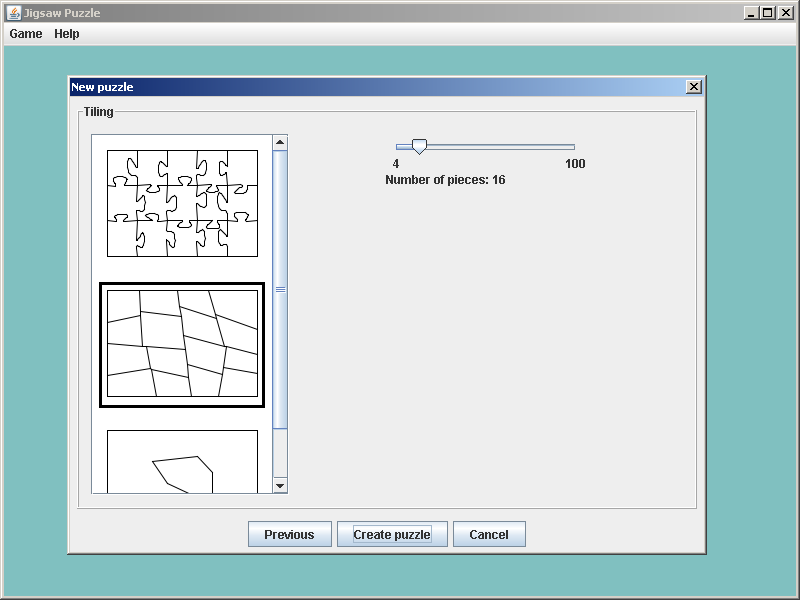Viewport: 800px width, 600px height.
Task: Open the Game menu
Action: coord(26,34)
